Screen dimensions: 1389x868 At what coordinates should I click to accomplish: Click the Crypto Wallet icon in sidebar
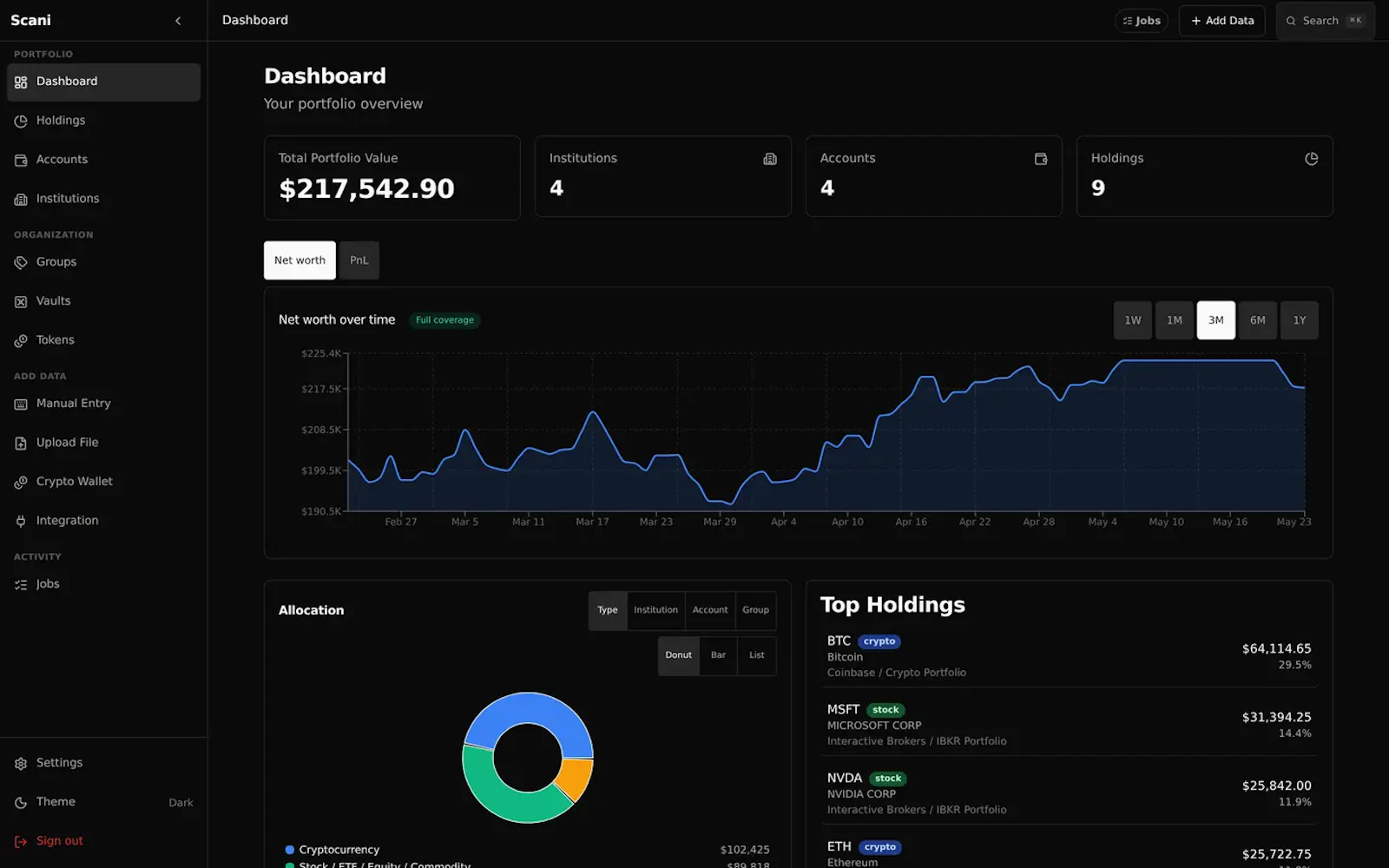tap(21, 482)
